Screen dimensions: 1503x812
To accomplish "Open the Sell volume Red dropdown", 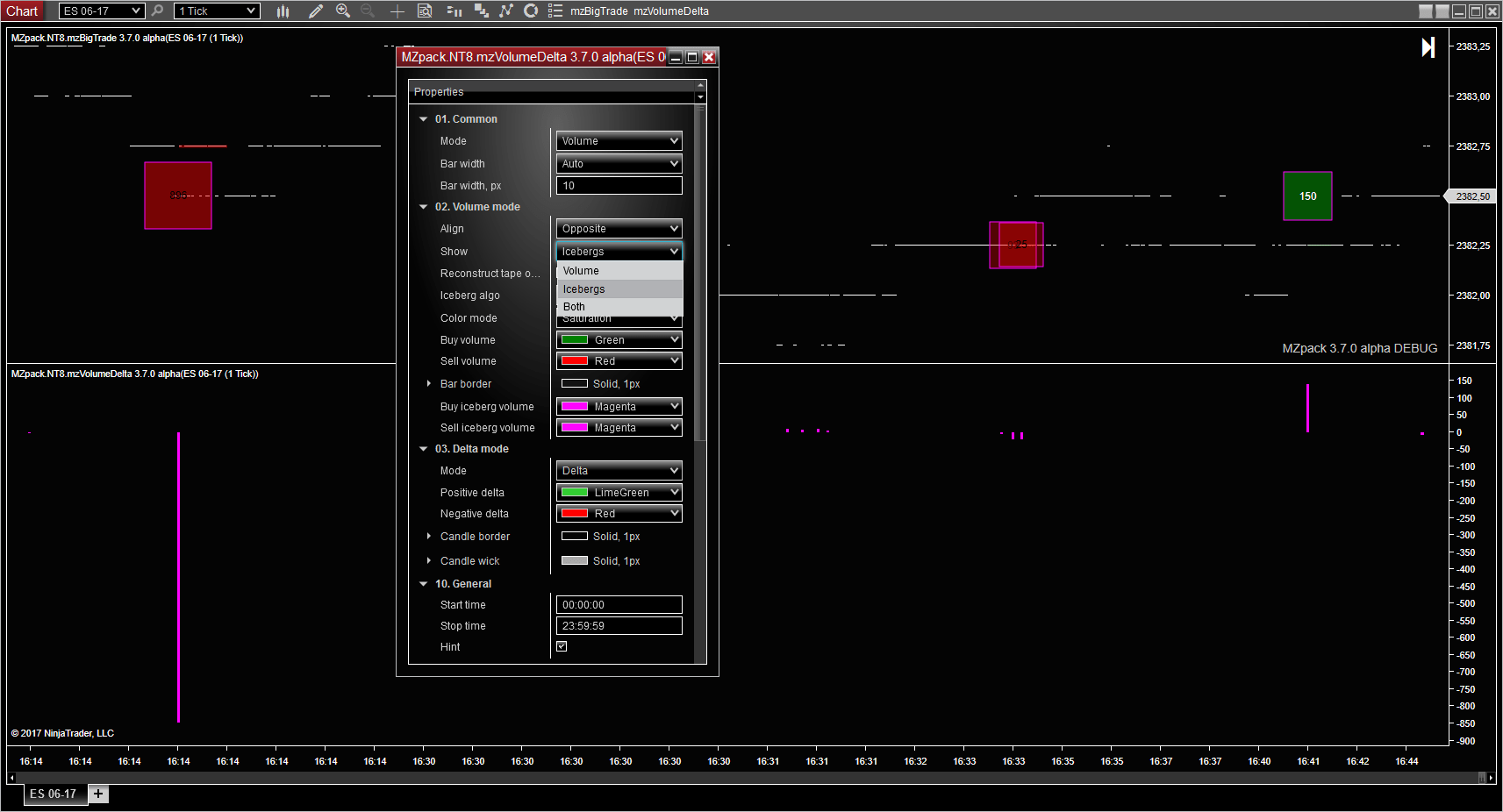I will tap(619, 361).
